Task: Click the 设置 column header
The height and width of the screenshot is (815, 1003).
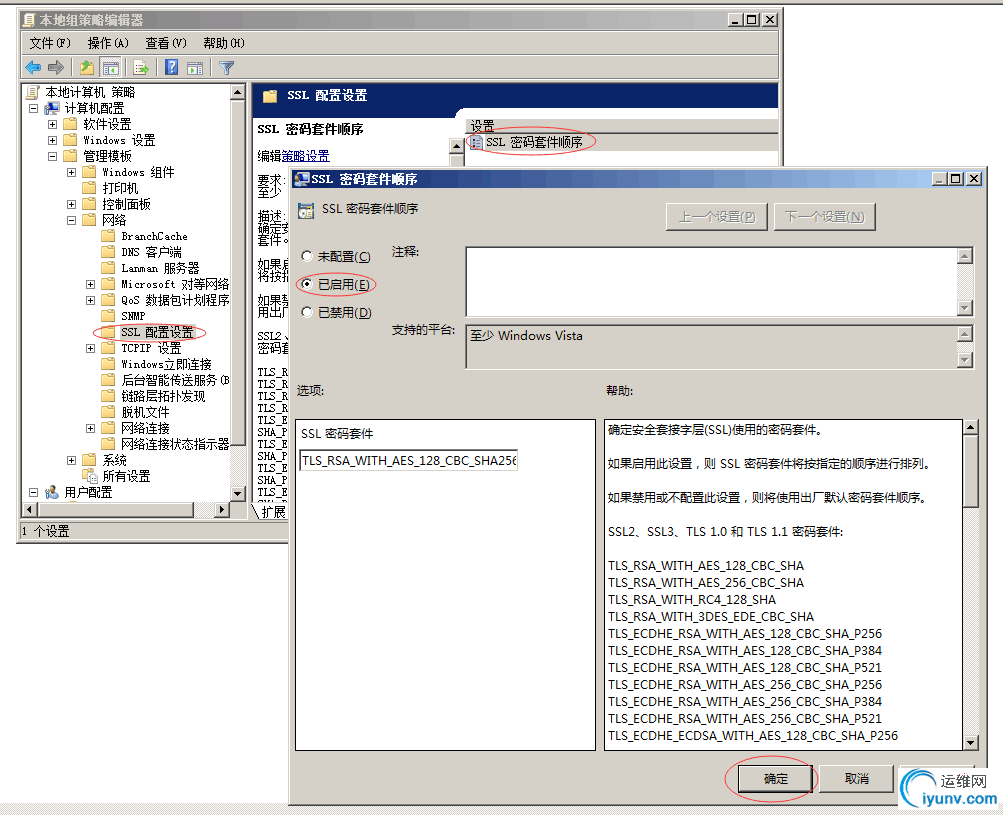Action: 622,126
